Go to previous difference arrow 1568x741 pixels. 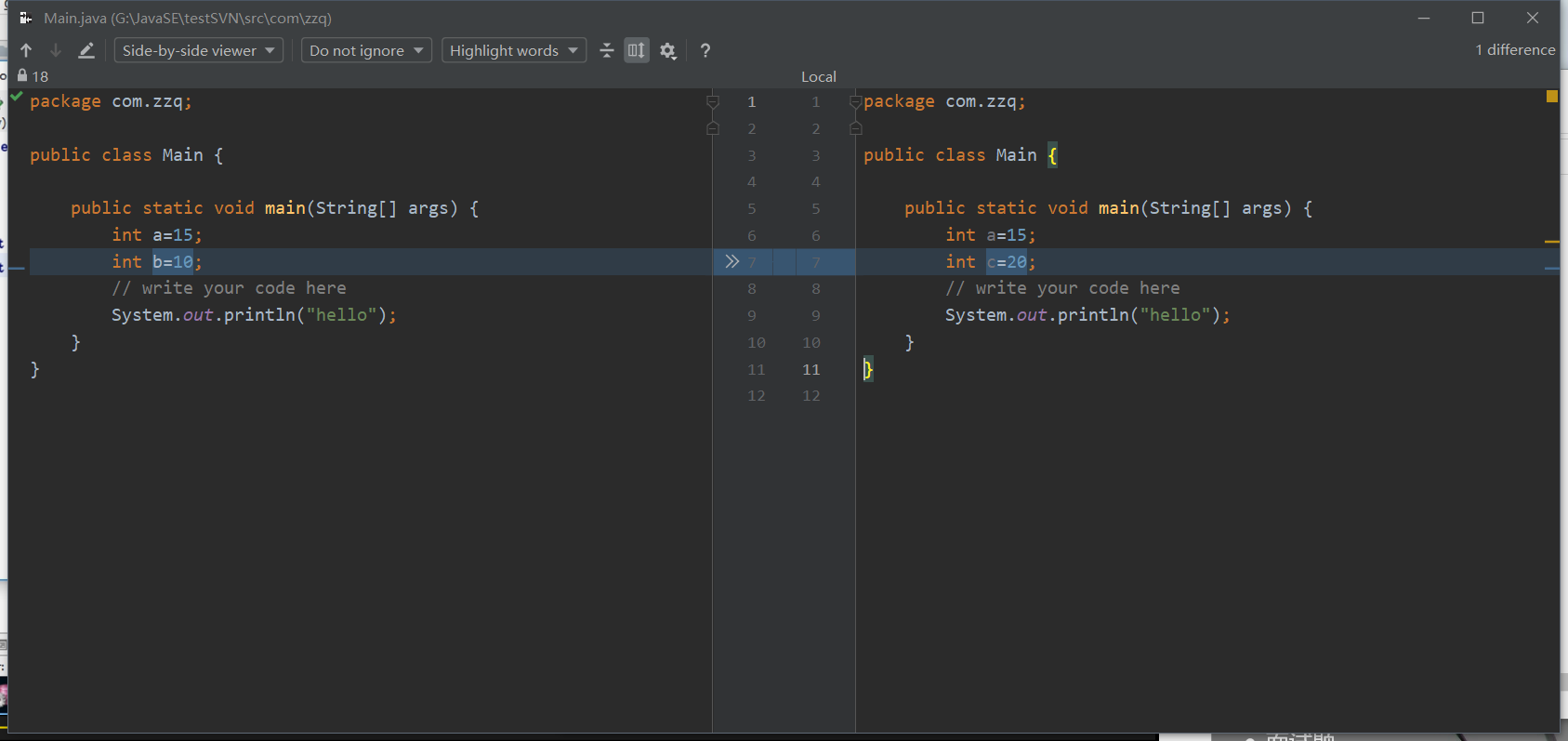[x=26, y=50]
